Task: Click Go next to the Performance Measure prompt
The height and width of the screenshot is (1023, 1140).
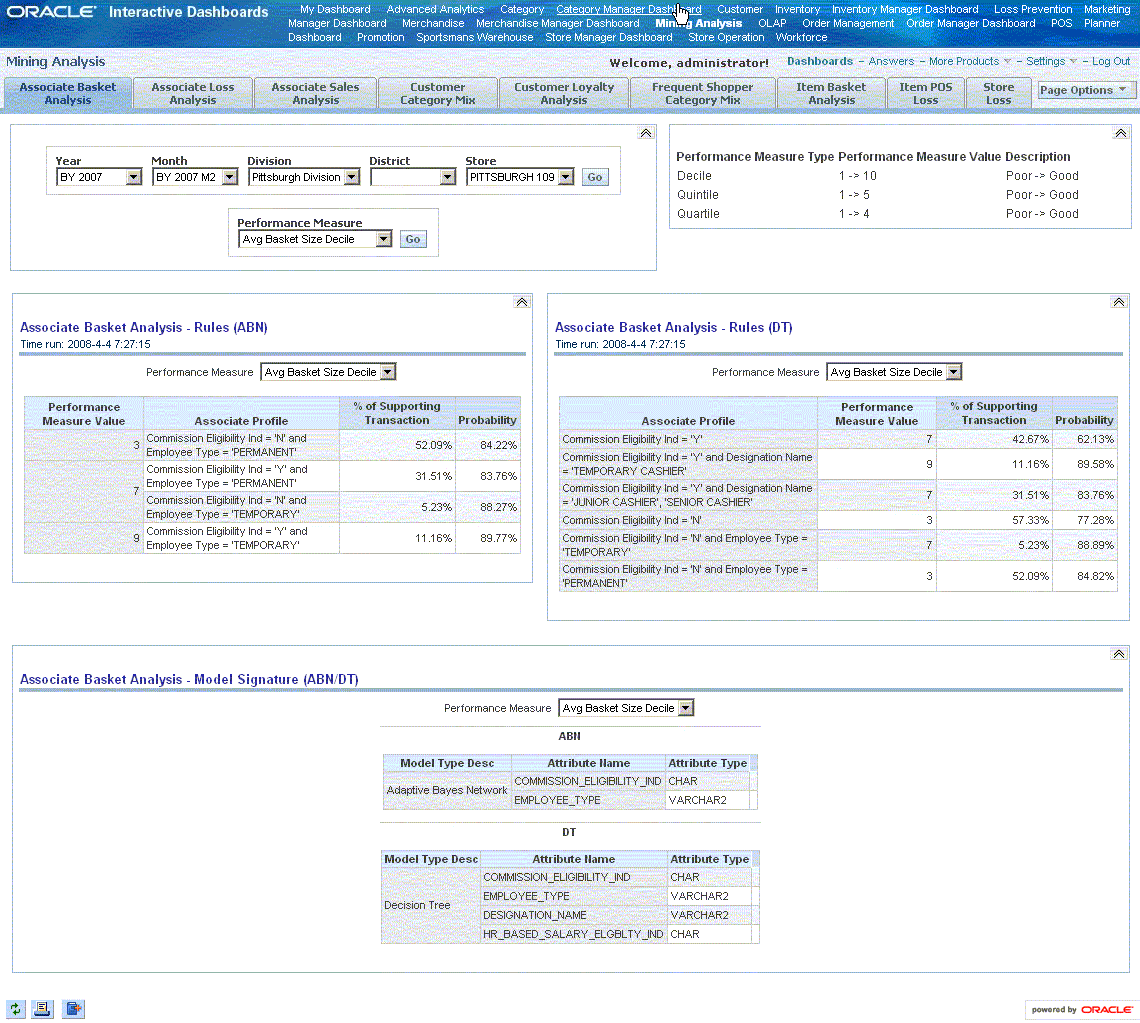Action: (413, 239)
